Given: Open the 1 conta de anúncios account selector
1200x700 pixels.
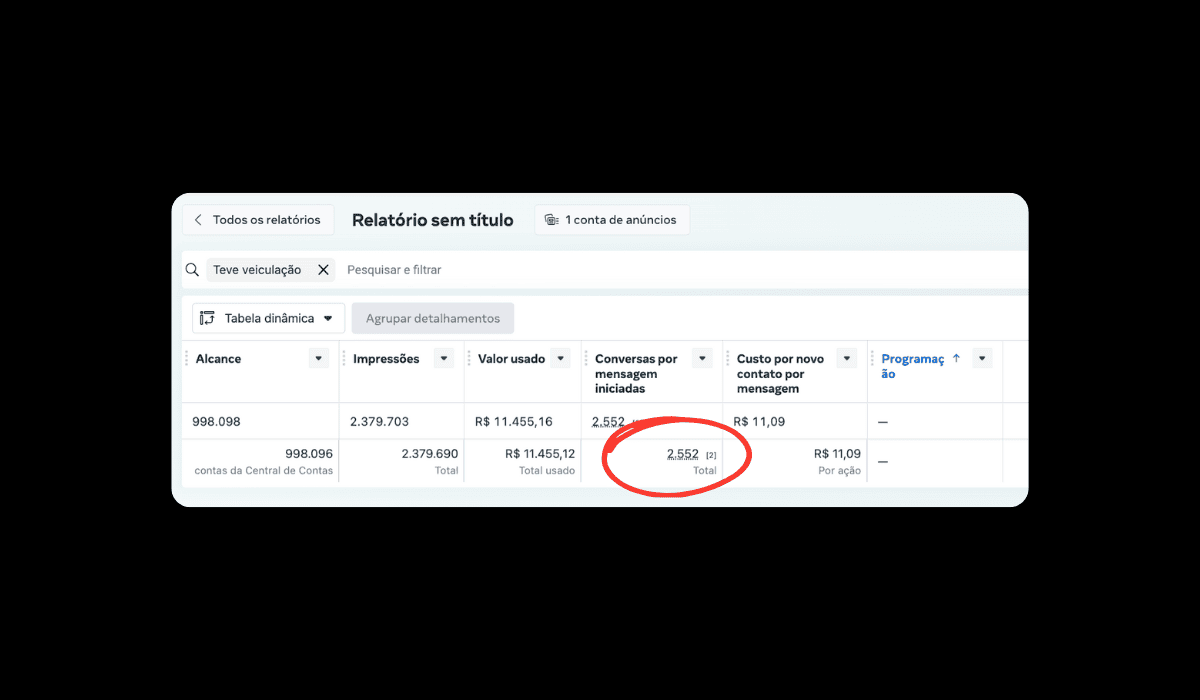Looking at the screenshot, I should coord(611,220).
